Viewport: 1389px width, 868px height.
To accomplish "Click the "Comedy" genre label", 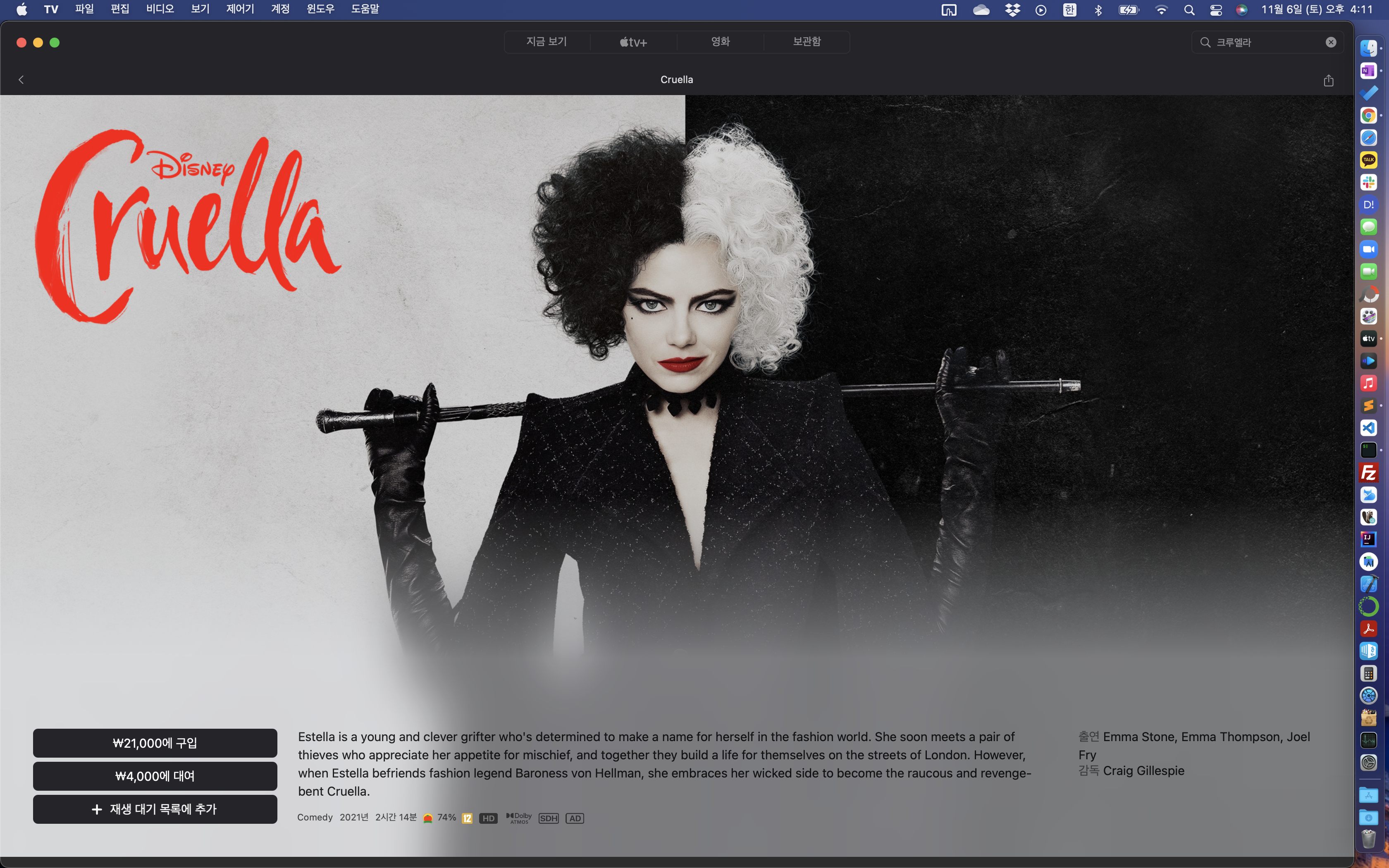I will coord(315,818).
